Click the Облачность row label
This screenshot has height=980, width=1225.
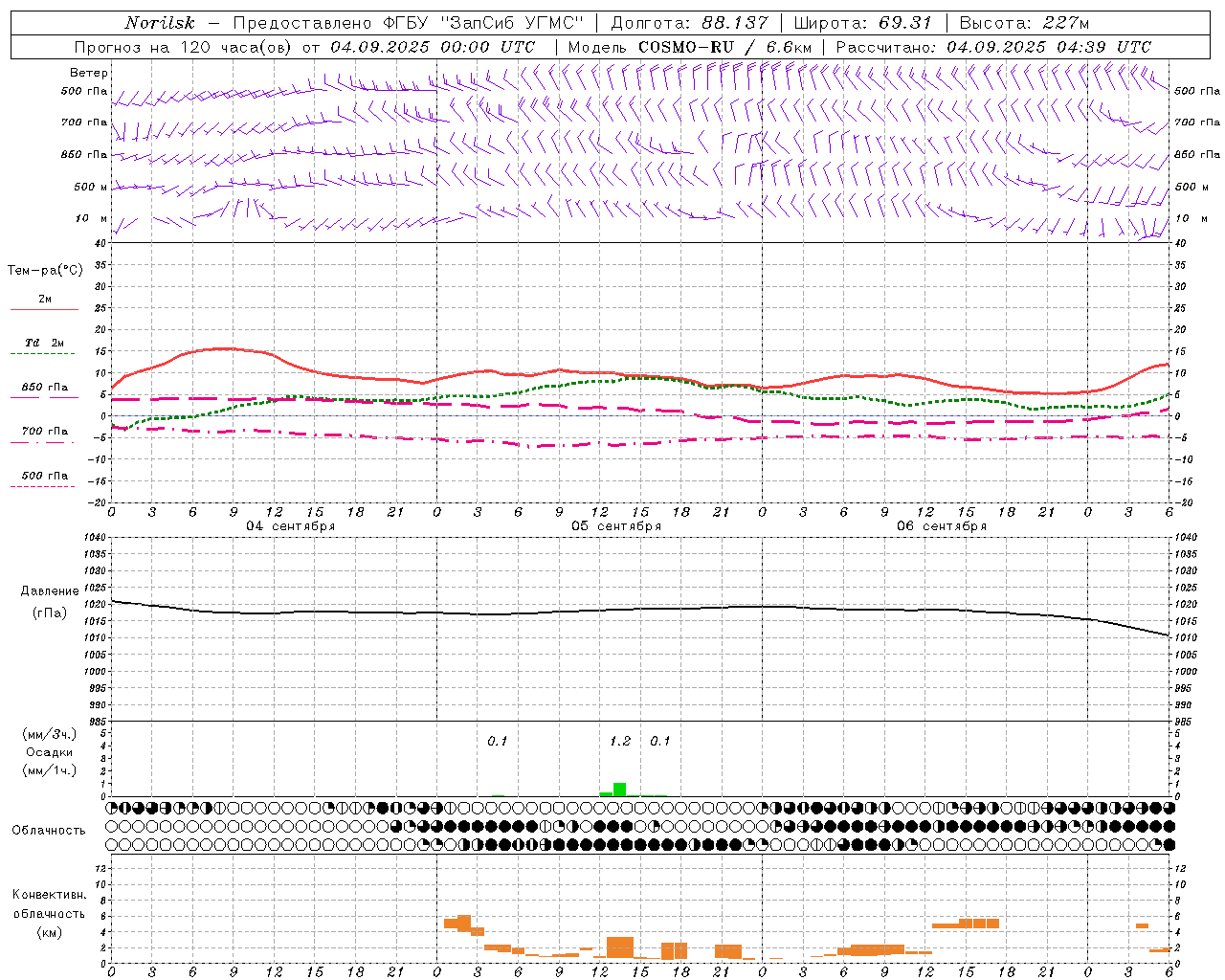tap(49, 830)
